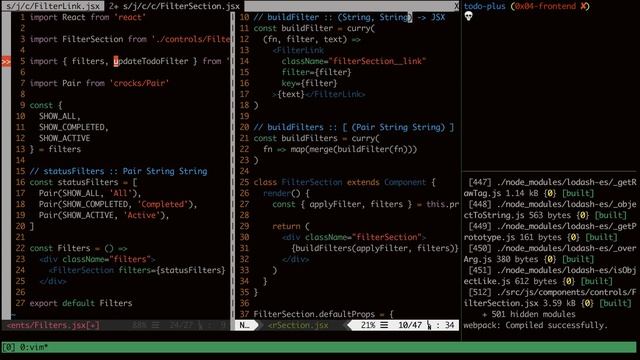
Task: Click the + 501 hidden modules line
Action: tap(529, 314)
